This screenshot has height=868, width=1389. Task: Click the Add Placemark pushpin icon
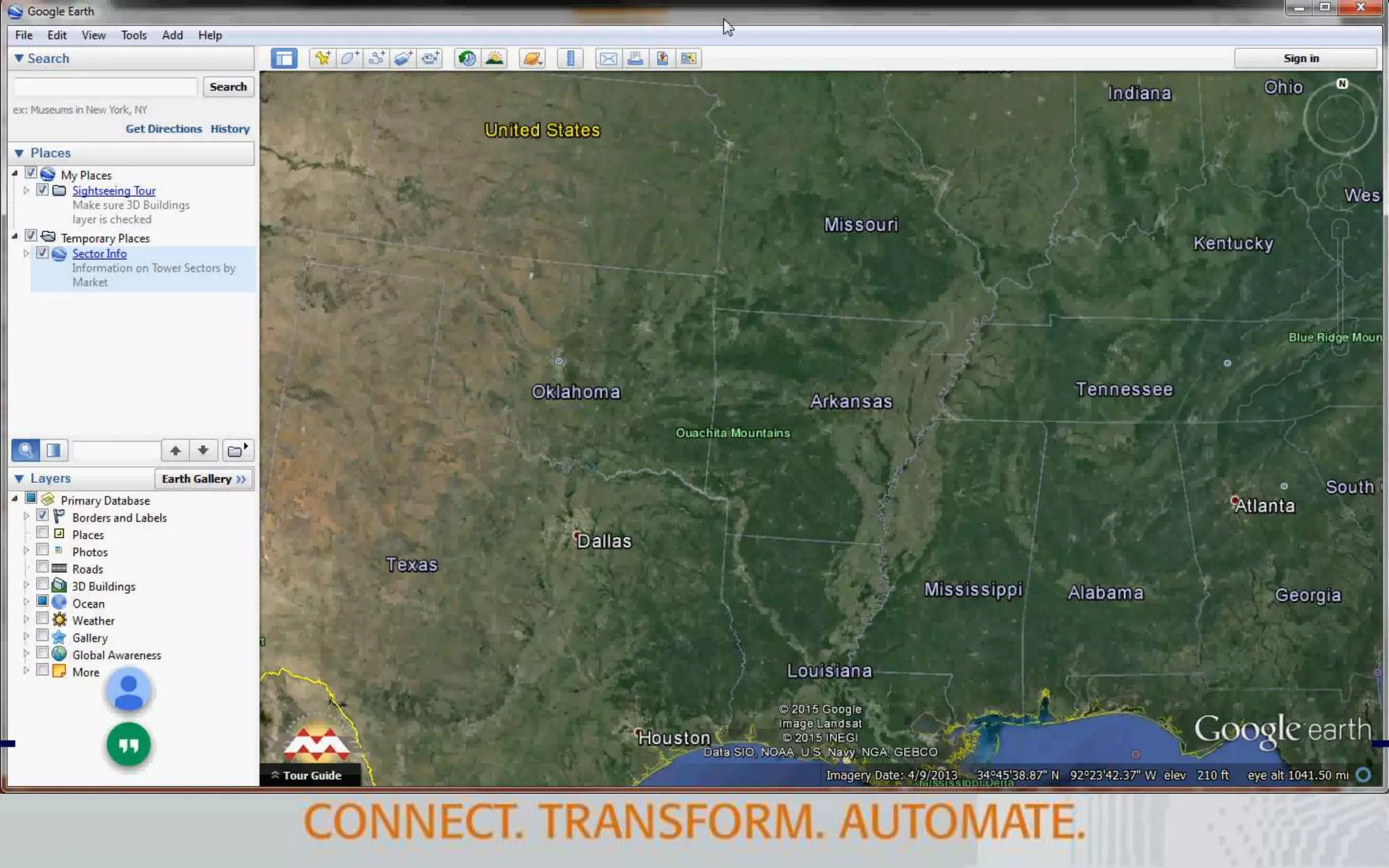[x=322, y=58]
